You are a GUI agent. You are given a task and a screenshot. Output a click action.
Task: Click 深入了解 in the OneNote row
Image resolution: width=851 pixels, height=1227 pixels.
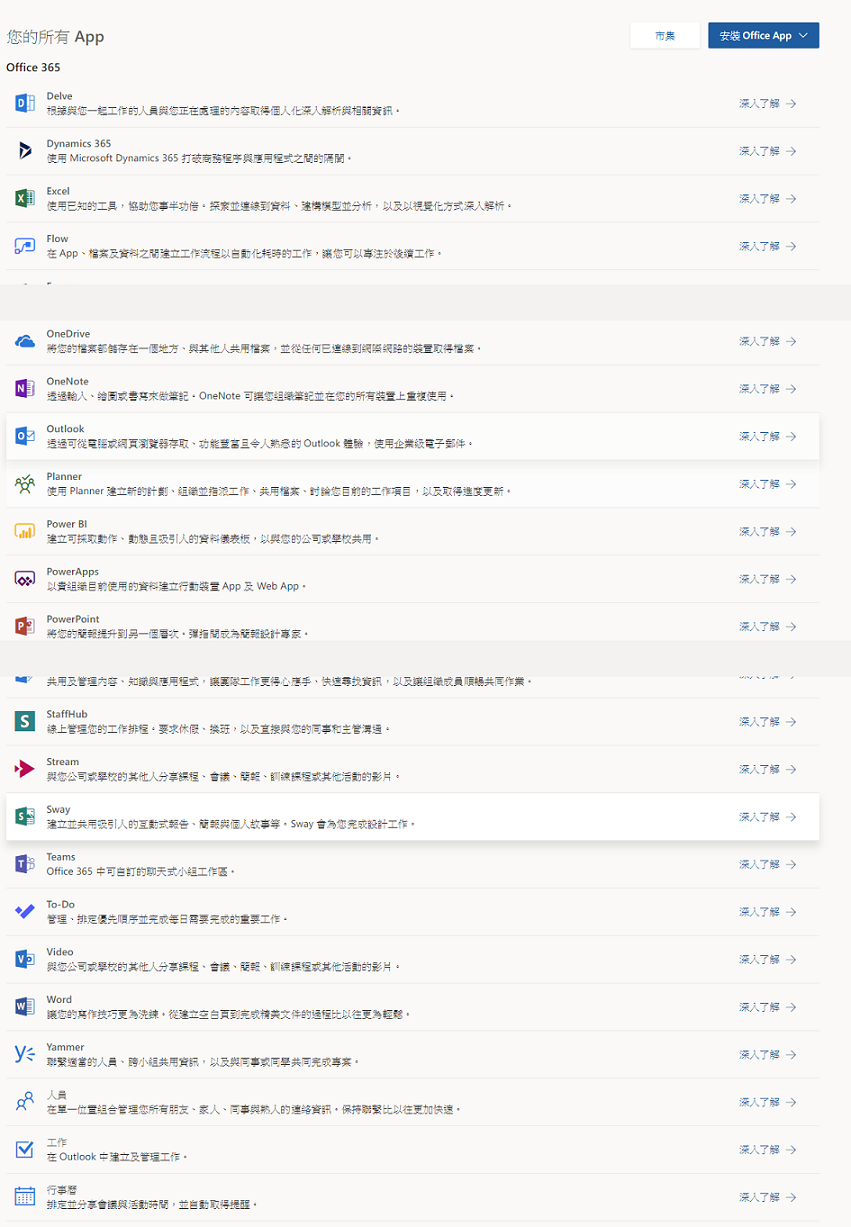767,388
